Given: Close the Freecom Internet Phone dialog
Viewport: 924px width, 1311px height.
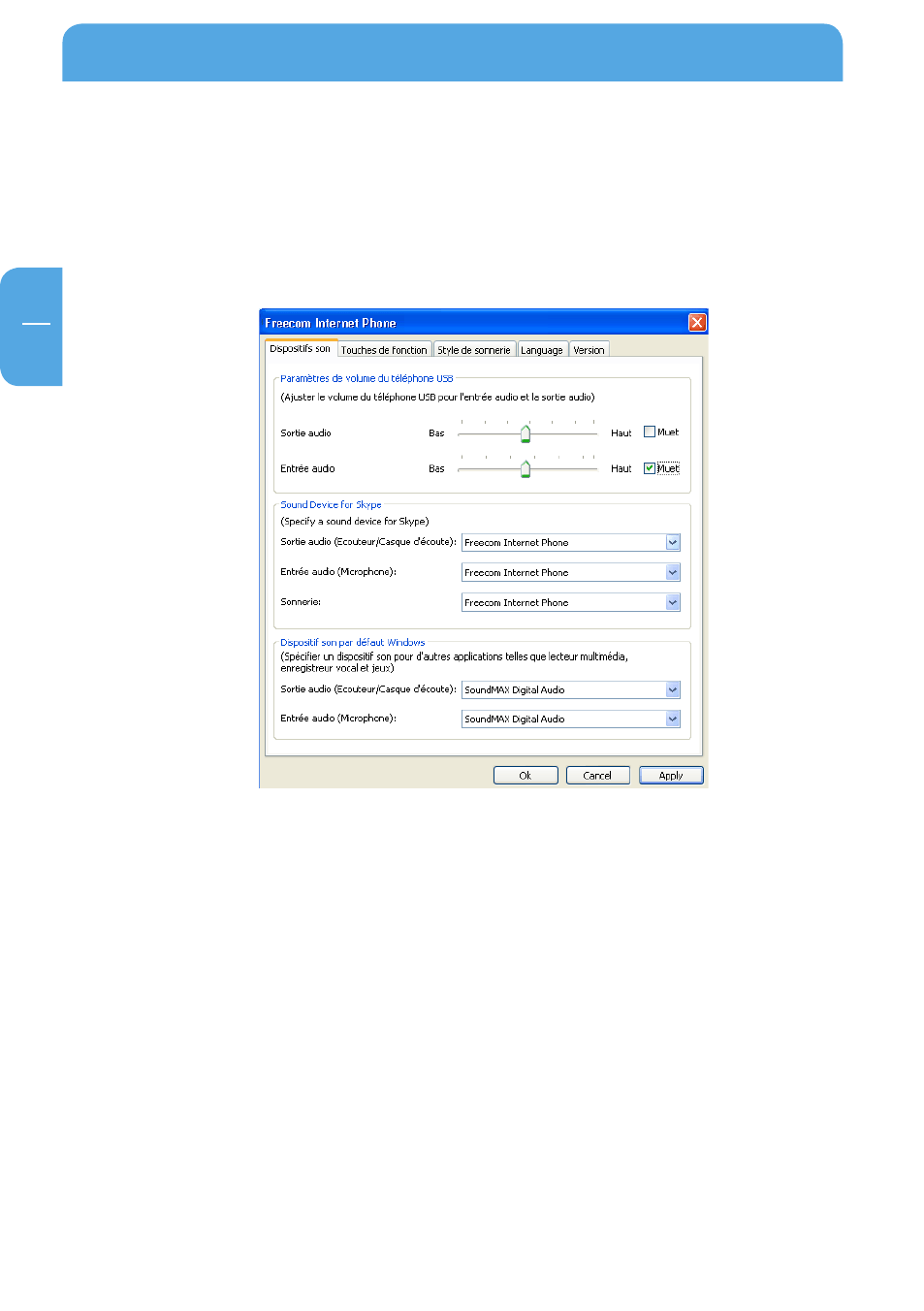Looking at the screenshot, I should 697,323.
